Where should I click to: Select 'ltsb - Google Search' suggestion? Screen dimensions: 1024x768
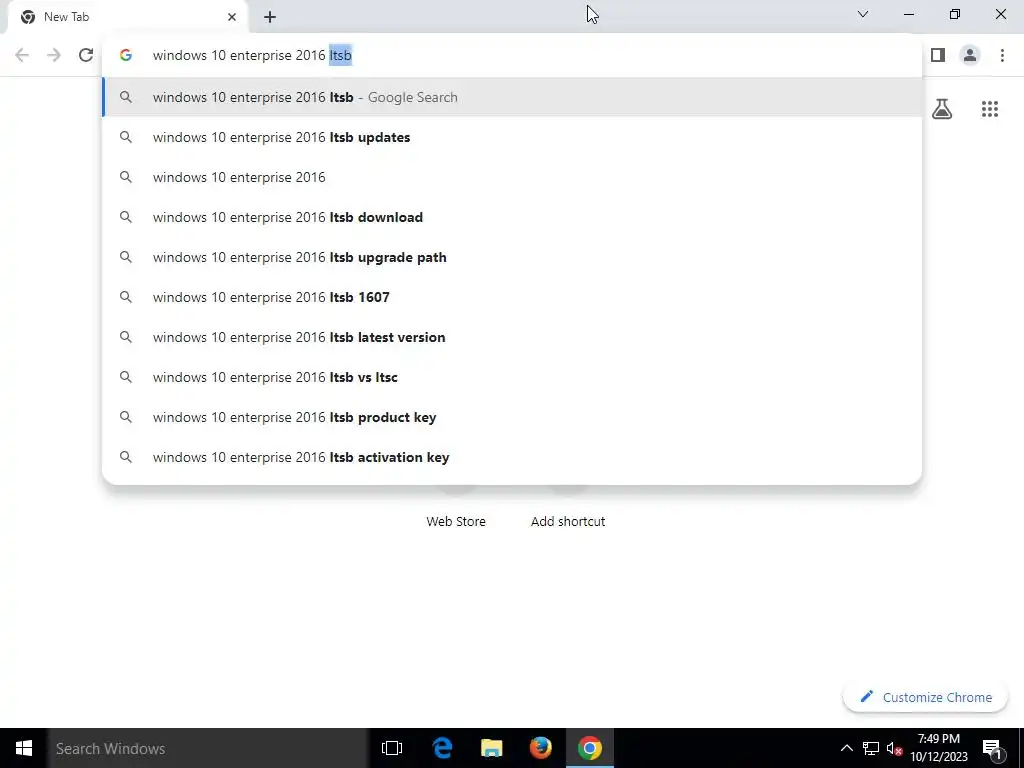click(x=512, y=97)
